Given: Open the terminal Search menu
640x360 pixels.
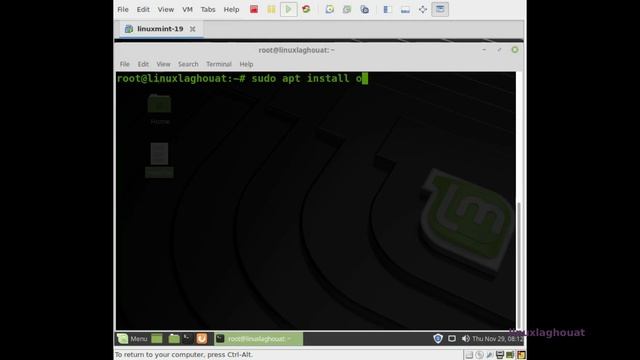Looking at the screenshot, I should 188,64.
